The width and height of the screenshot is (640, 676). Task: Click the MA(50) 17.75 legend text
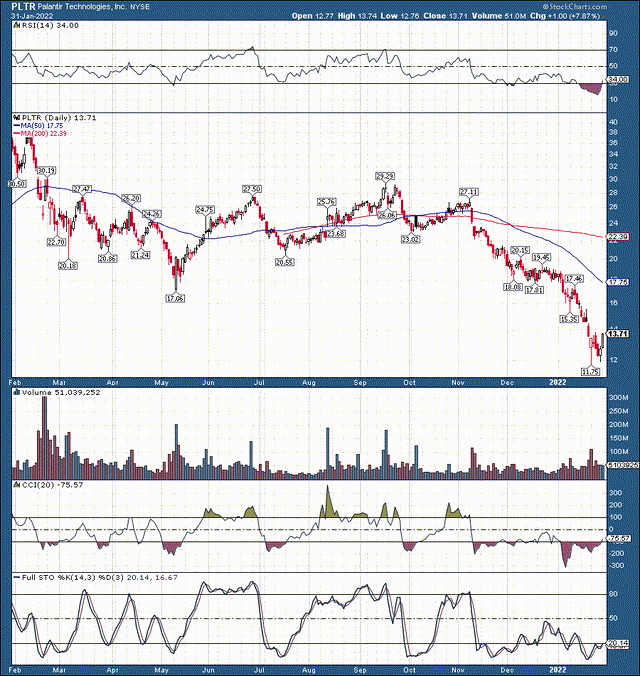pyautogui.click(x=42, y=125)
